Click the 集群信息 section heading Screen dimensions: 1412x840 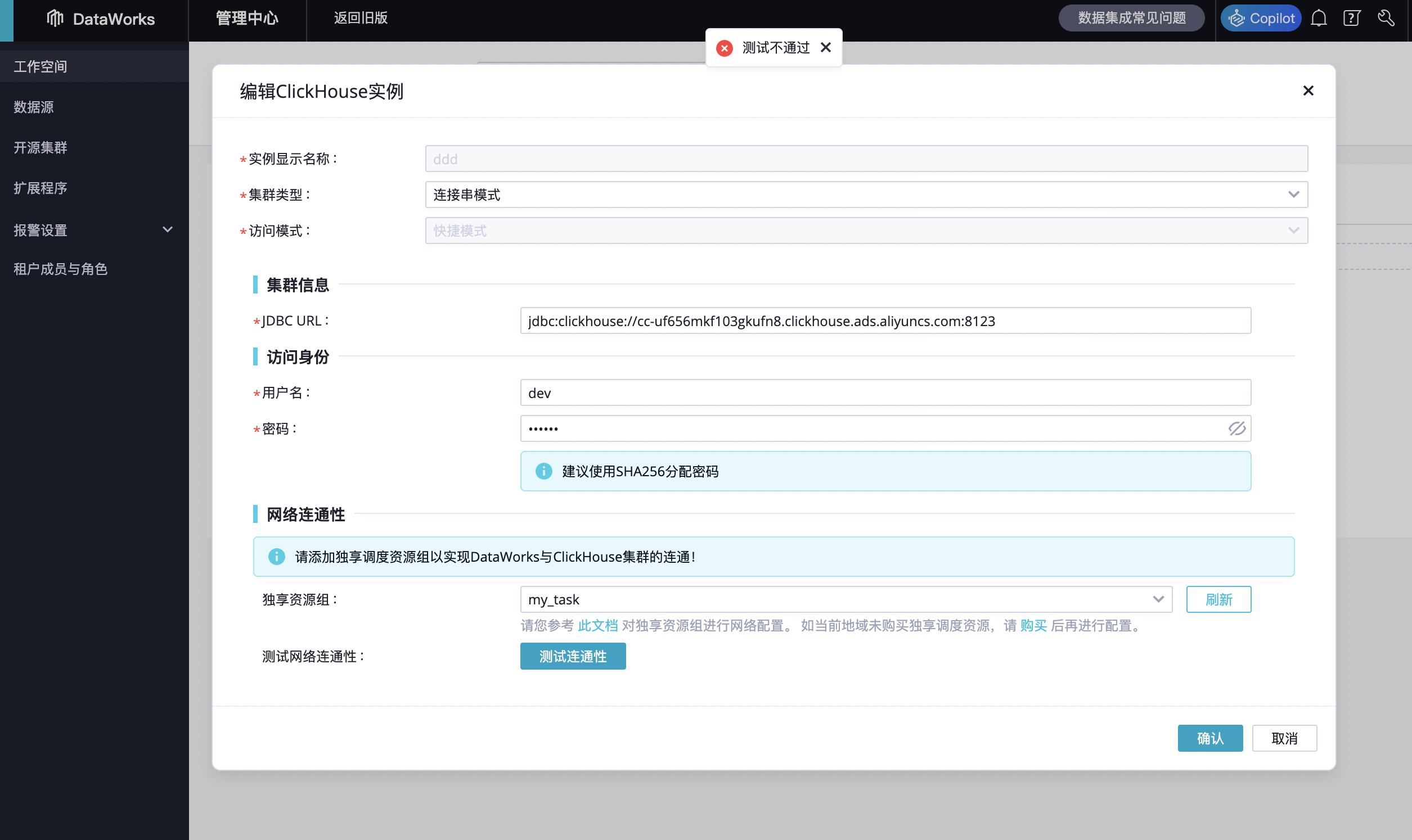tap(298, 284)
